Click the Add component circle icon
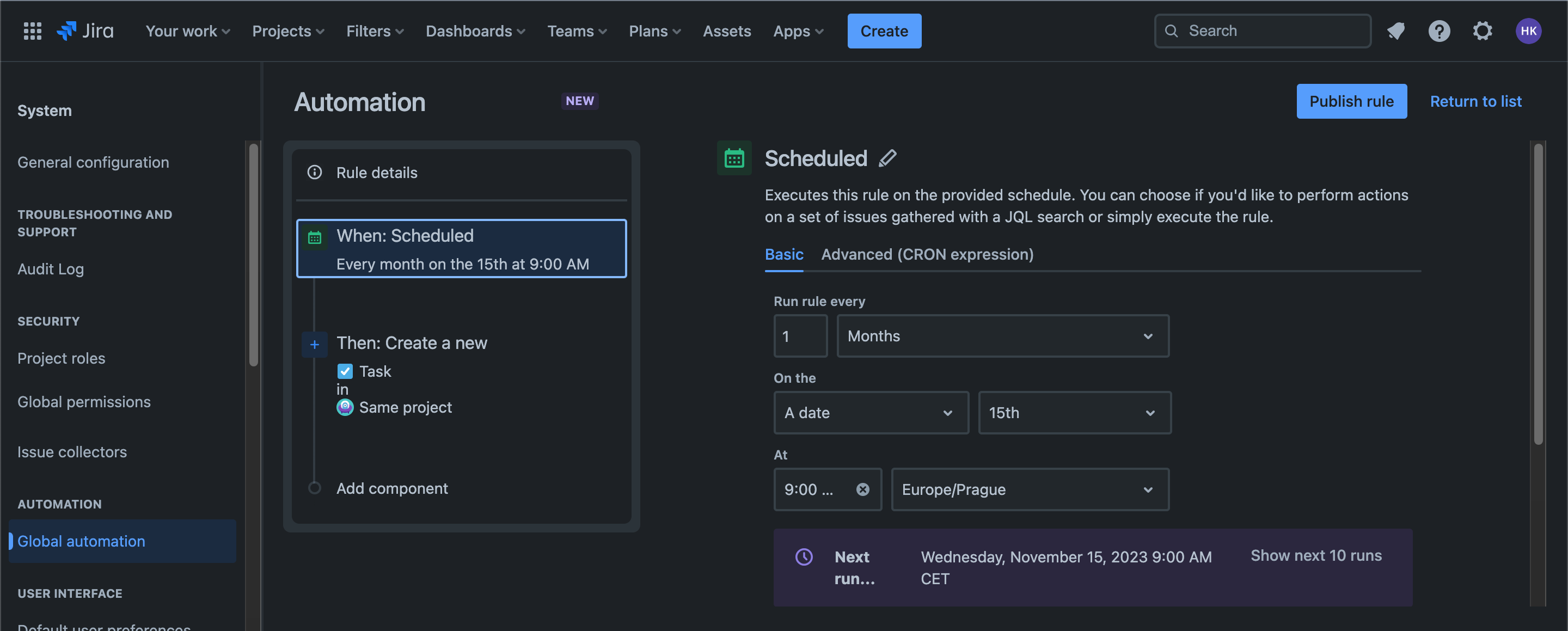Viewport: 1568px width, 631px height. click(x=315, y=488)
